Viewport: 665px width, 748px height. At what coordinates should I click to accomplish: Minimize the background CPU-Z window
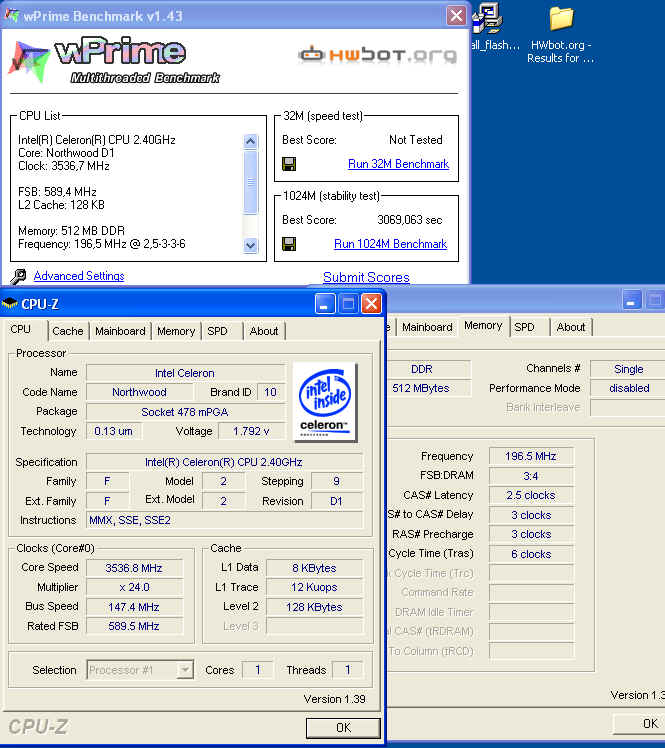[x=632, y=300]
